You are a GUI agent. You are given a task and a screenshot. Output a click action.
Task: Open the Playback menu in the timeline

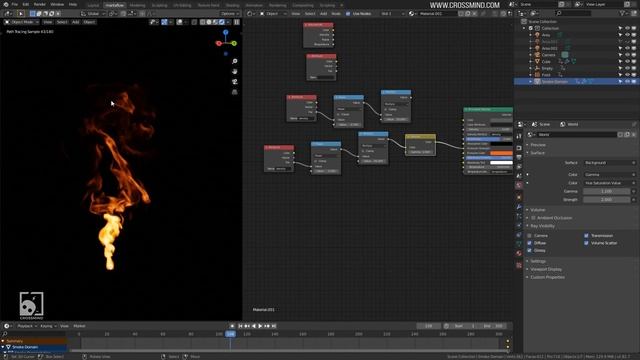pos(27,326)
